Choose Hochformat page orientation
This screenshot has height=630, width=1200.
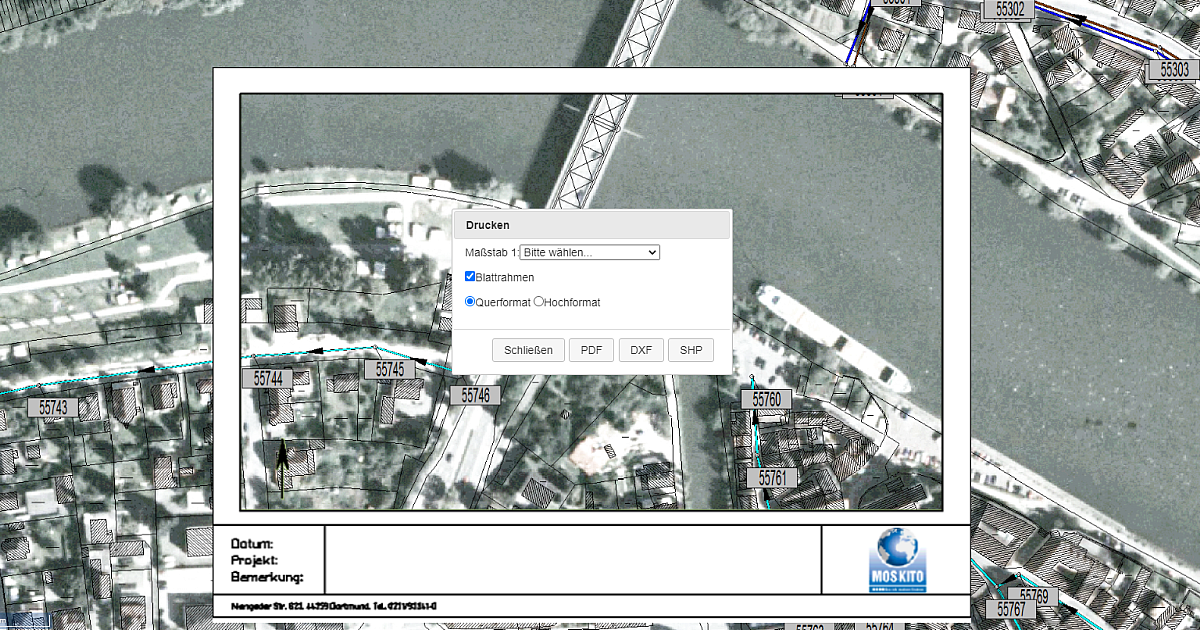[539, 301]
